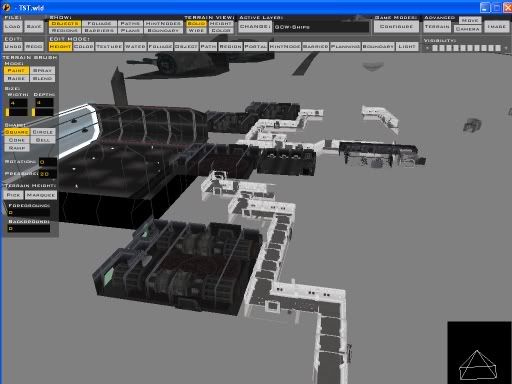Open Advanced Terrain settings
Screen dimensions: 512x384
tap(437, 27)
